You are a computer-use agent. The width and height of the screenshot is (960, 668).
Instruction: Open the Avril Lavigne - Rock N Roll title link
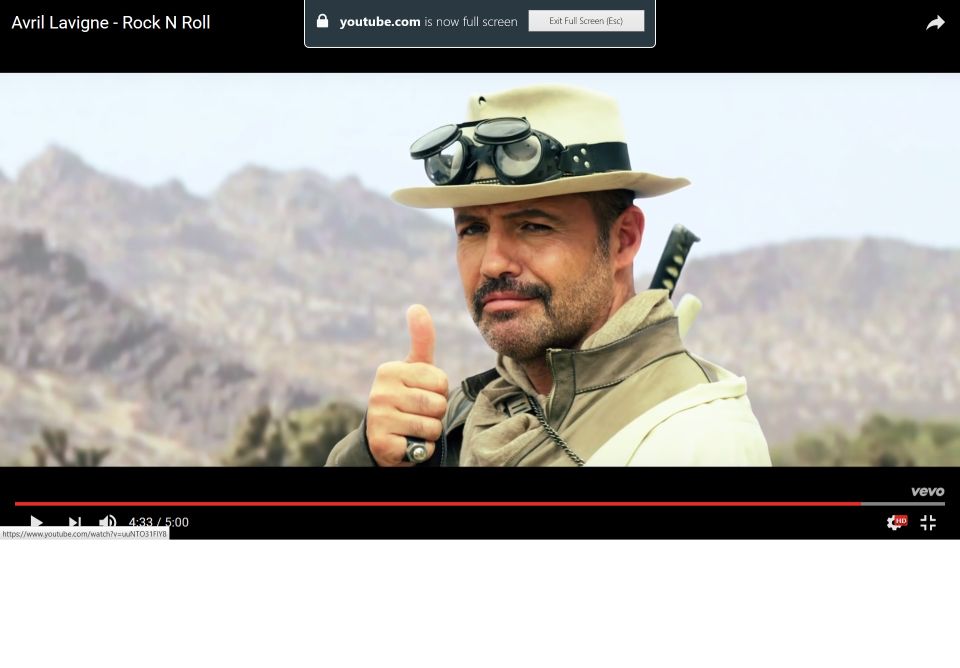111,23
